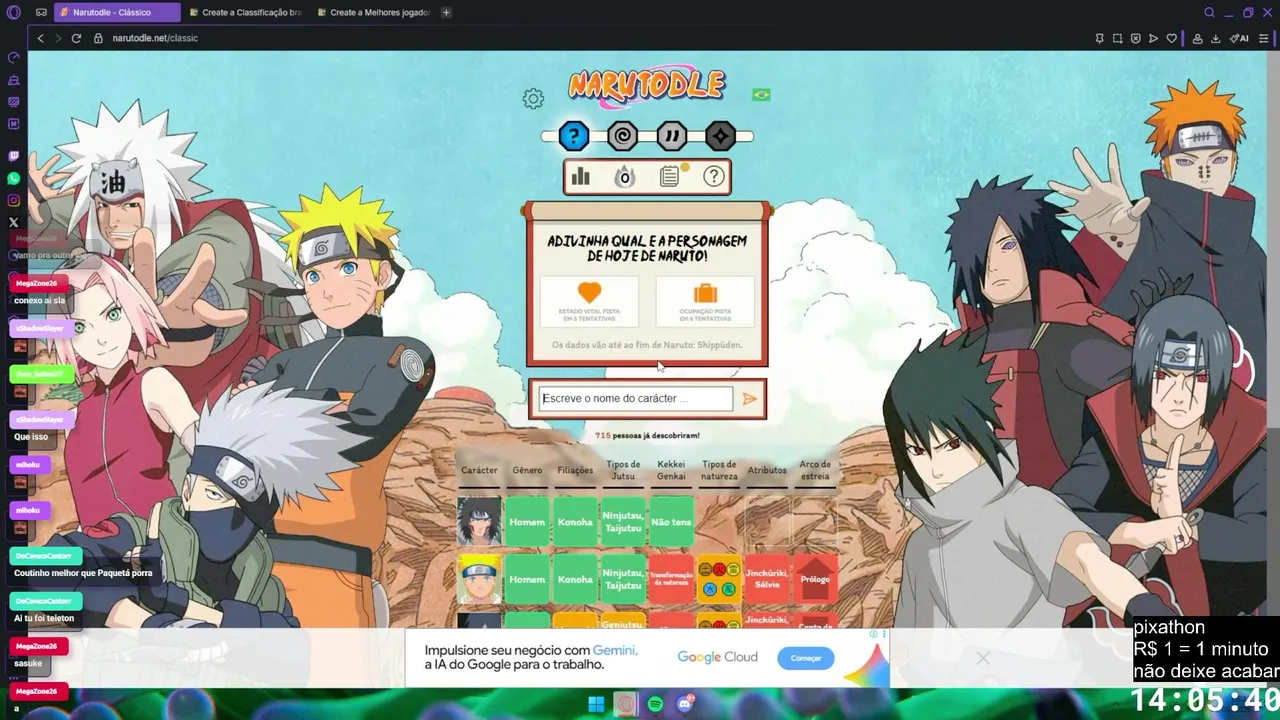Select the Classic mode question-mark icon
The width and height of the screenshot is (1280, 720).
(x=574, y=136)
